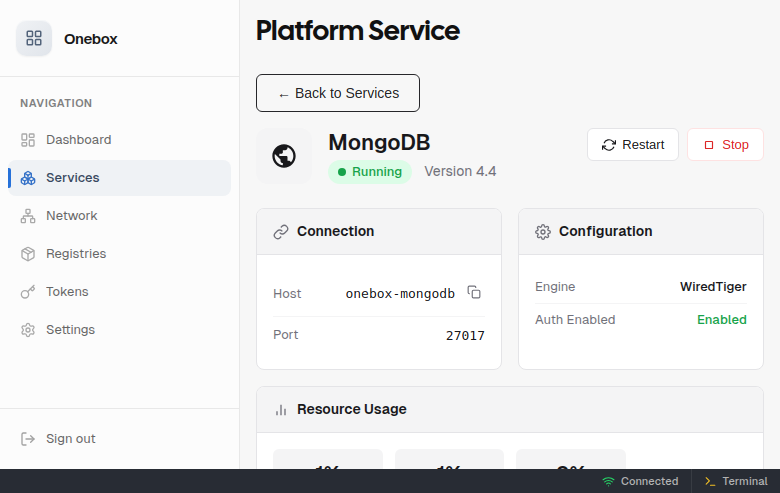
Task: Copy the onebox-mongodb host name
Action: pos(475,293)
